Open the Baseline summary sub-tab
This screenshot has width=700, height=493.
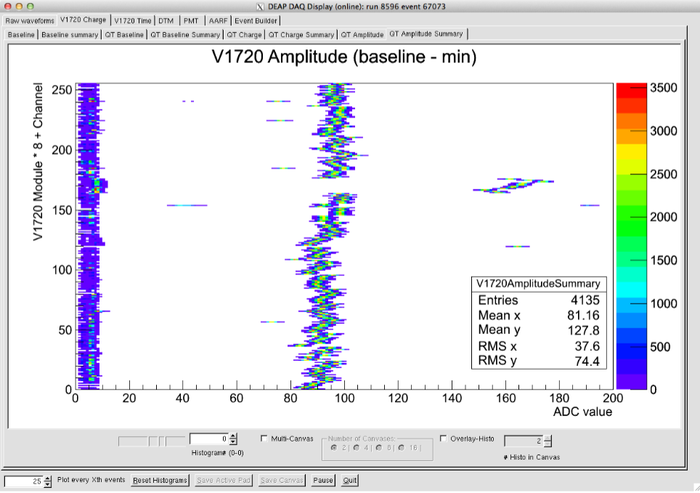click(69, 34)
